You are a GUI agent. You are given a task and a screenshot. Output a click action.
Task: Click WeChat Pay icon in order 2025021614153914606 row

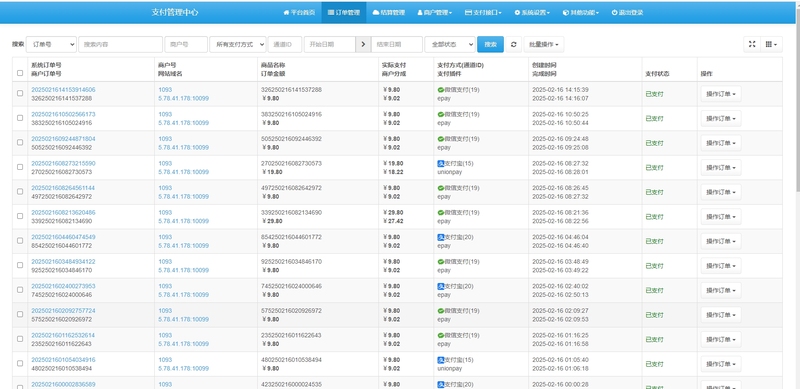click(x=441, y=90)
